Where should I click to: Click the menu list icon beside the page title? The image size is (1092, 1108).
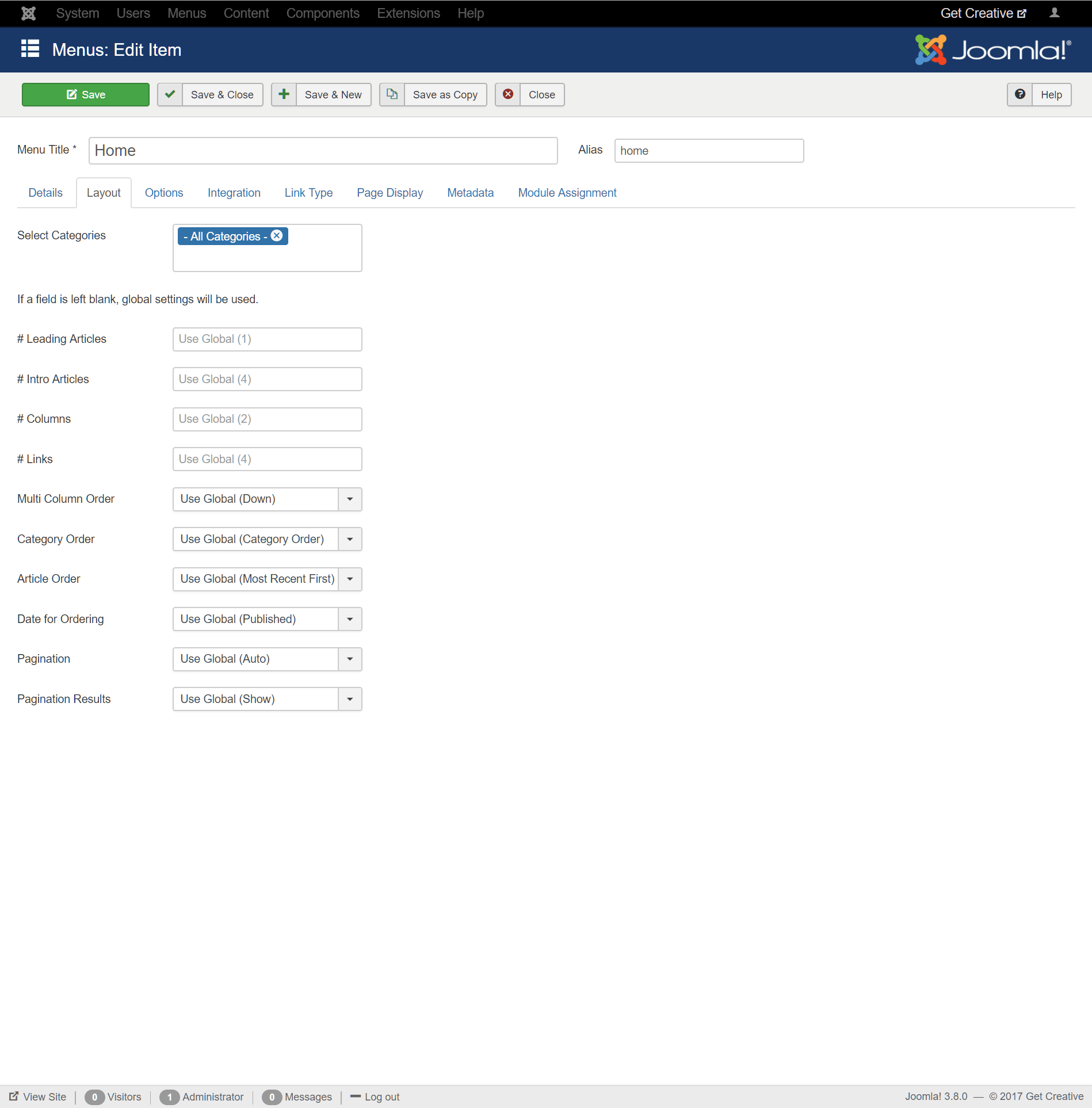(x=30, y=49)
